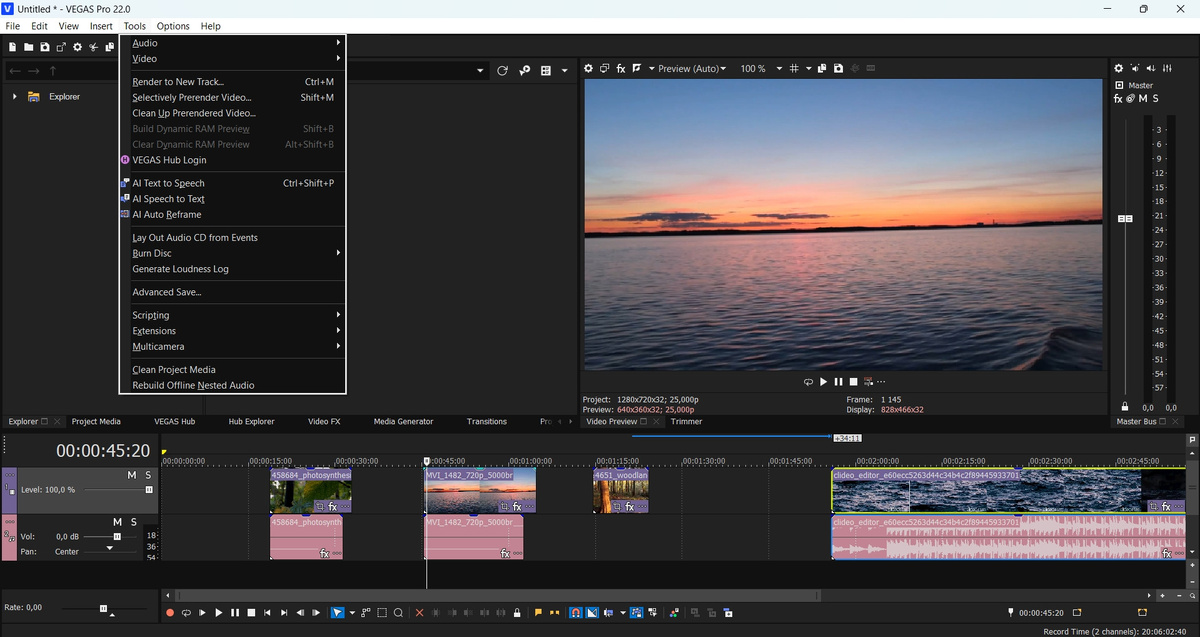Solo audio track 2

[x=133, y=522]
